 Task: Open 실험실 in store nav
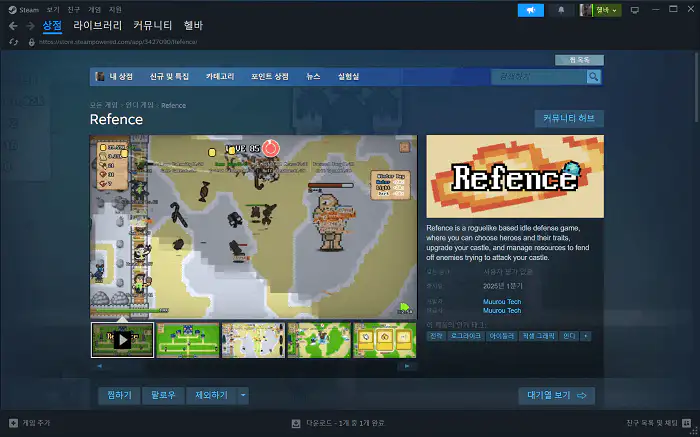(348, 77)
